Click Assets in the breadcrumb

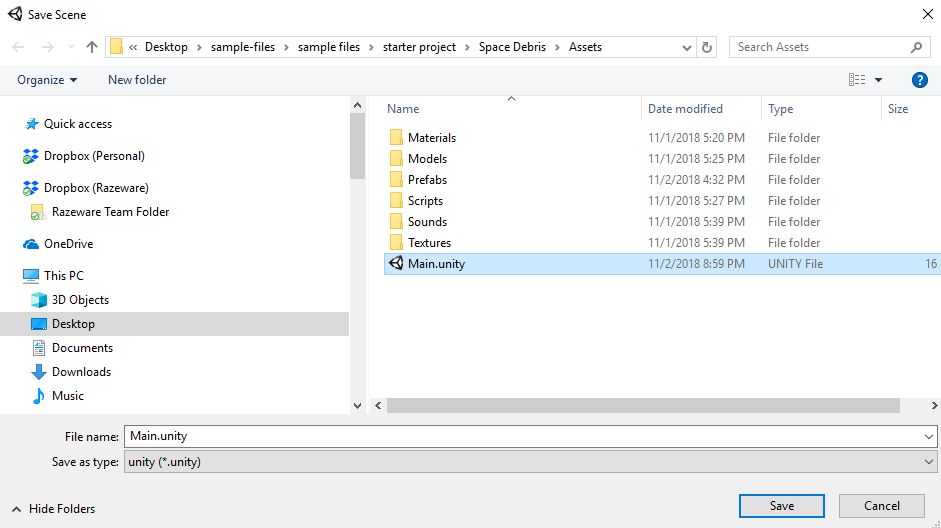[x=585, y=47]
